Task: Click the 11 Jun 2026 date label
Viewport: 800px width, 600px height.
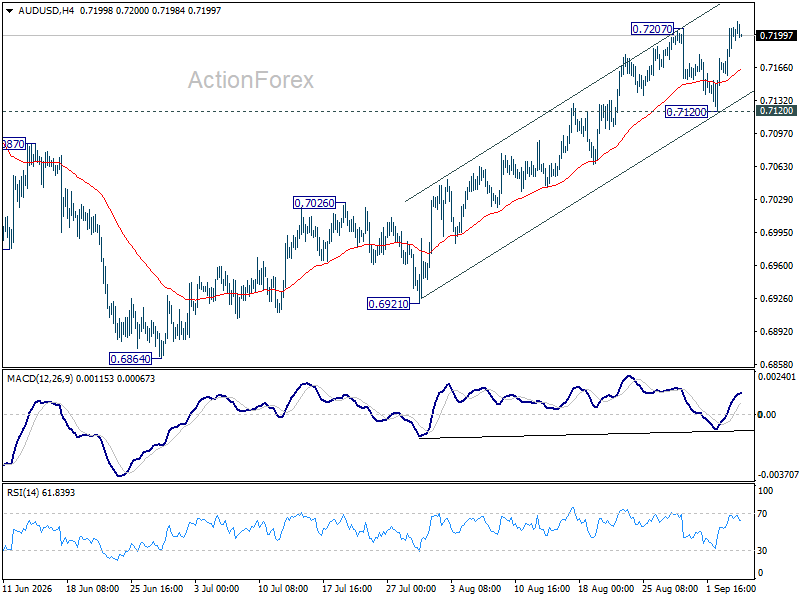Action: (x=28, y=589)
